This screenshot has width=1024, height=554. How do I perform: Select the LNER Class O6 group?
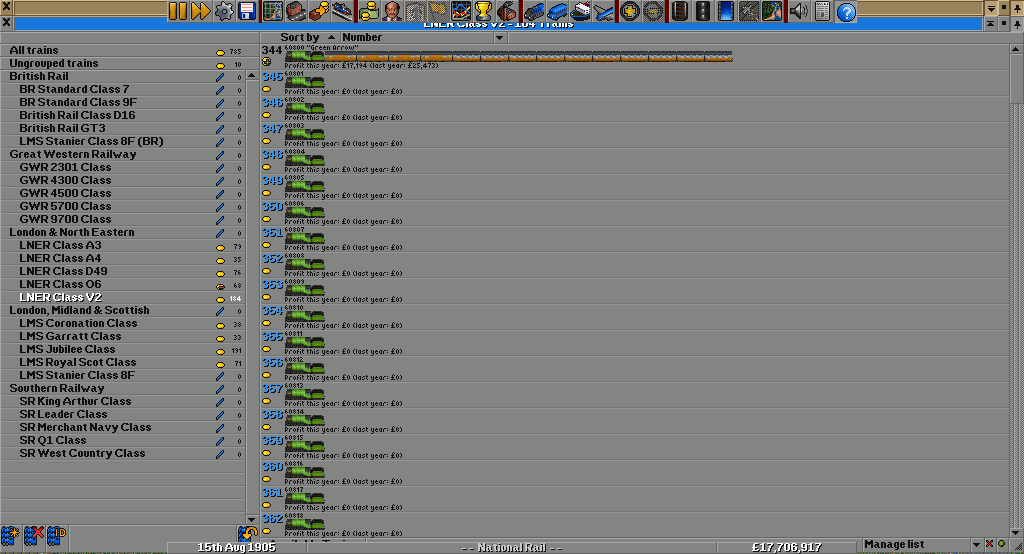pyautogui.click(x=123, y=284)
